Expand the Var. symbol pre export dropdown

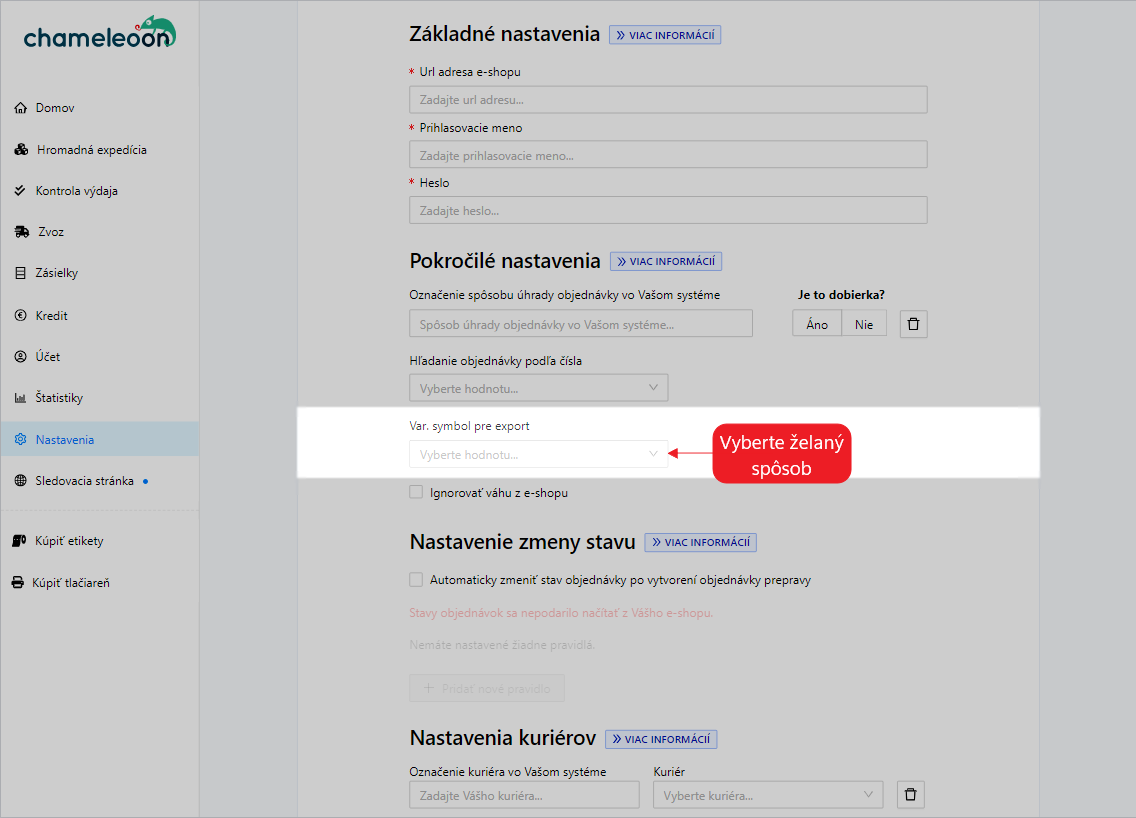[x=538, y=454]
